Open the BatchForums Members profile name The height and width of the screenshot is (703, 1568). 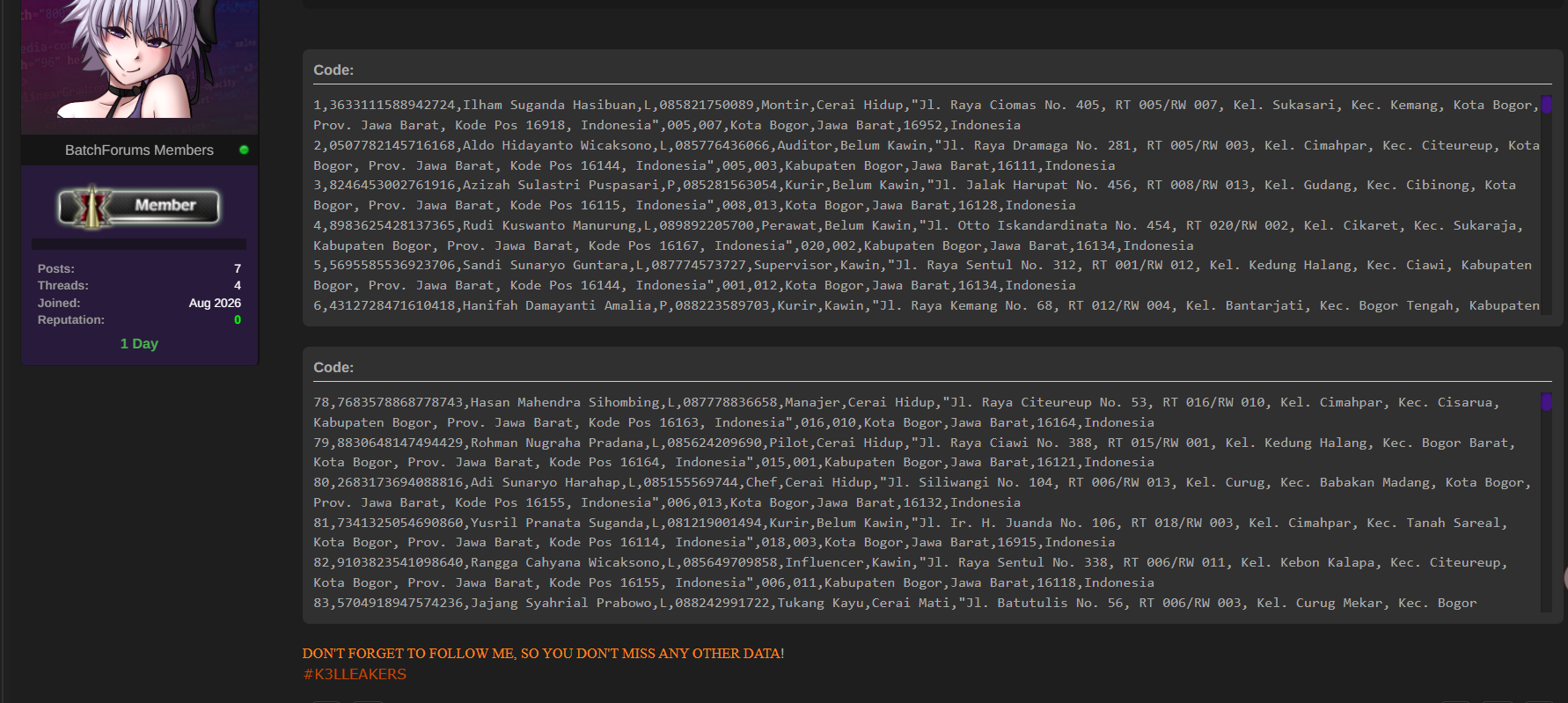click(x=139, y=150)
